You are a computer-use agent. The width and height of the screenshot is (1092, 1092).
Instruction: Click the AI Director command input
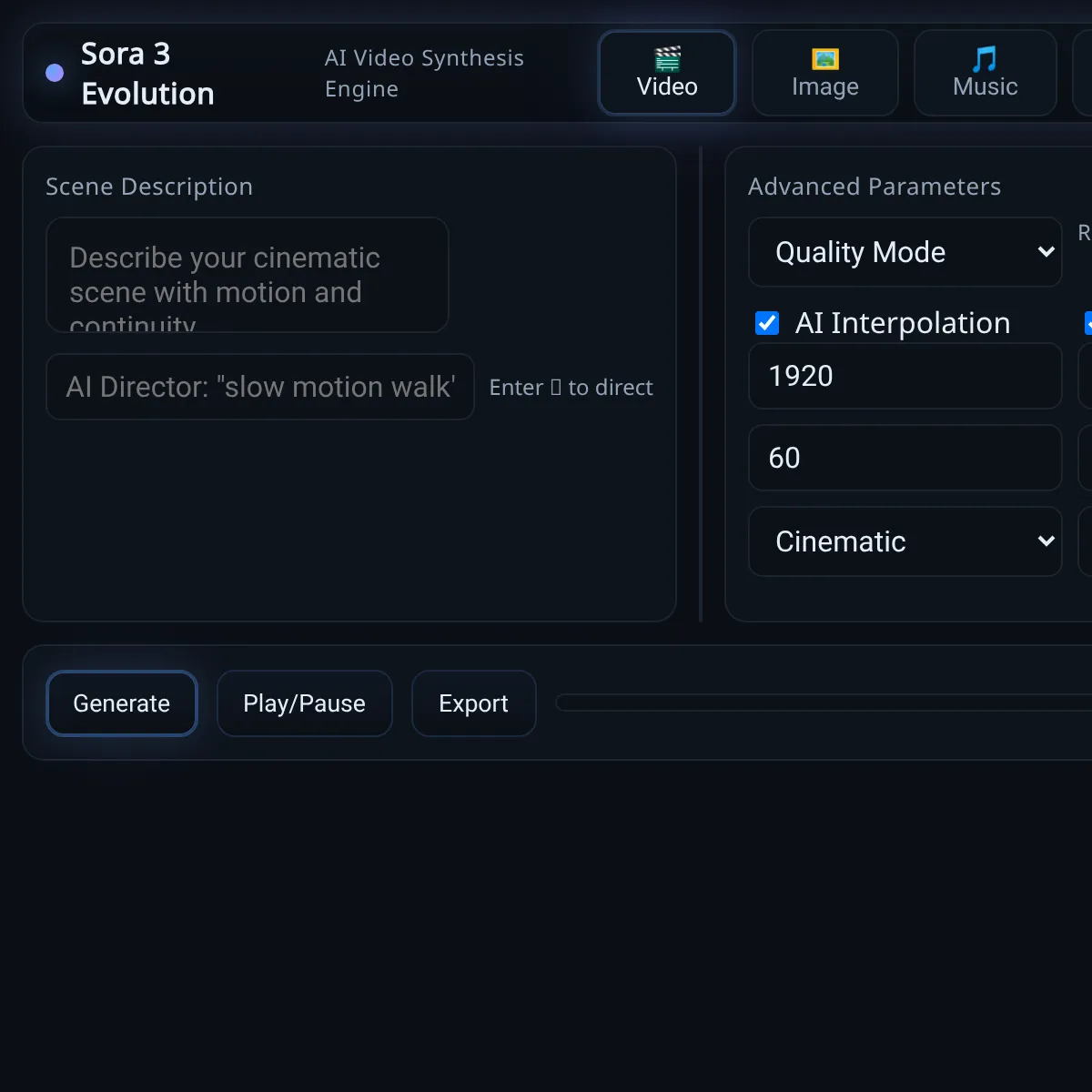click(260, 387)
